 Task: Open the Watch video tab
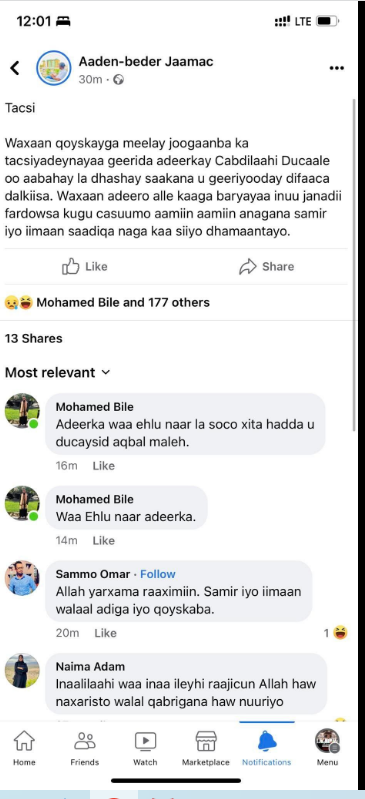coord(145,748)
